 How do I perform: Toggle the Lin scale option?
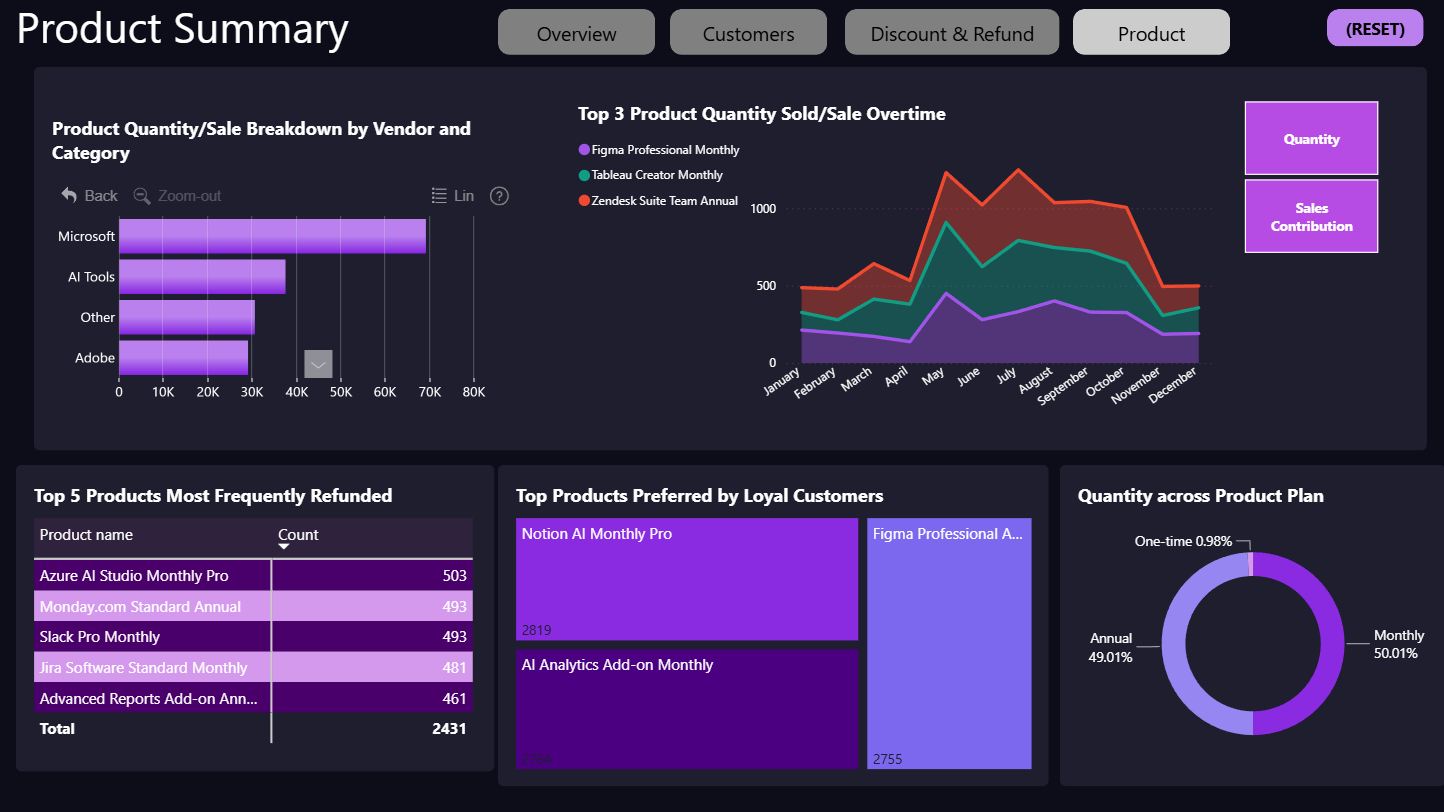point(452,196)
